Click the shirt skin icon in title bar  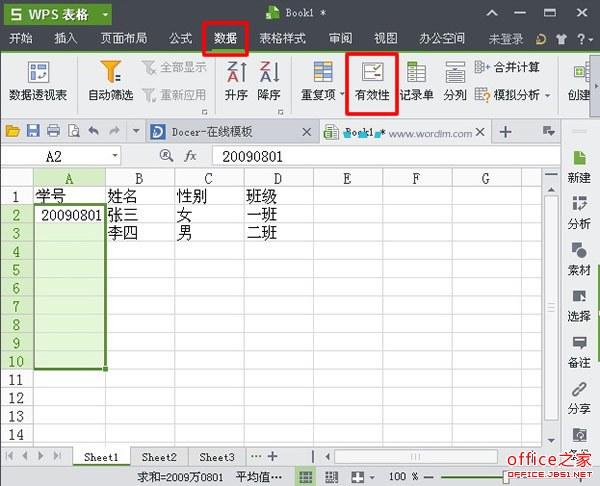point(561,39)
